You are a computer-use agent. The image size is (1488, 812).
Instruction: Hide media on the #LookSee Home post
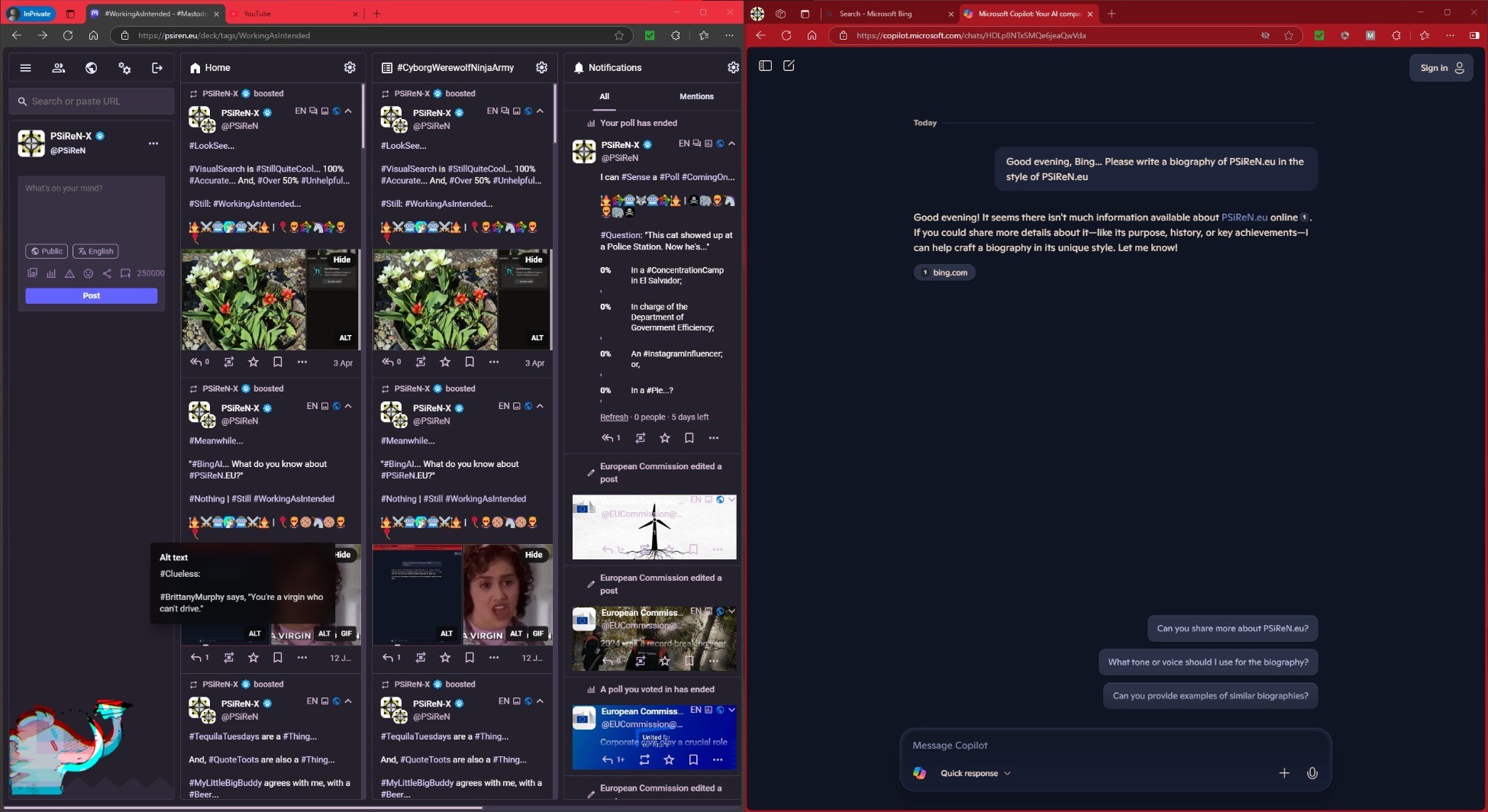coord(342,259)
